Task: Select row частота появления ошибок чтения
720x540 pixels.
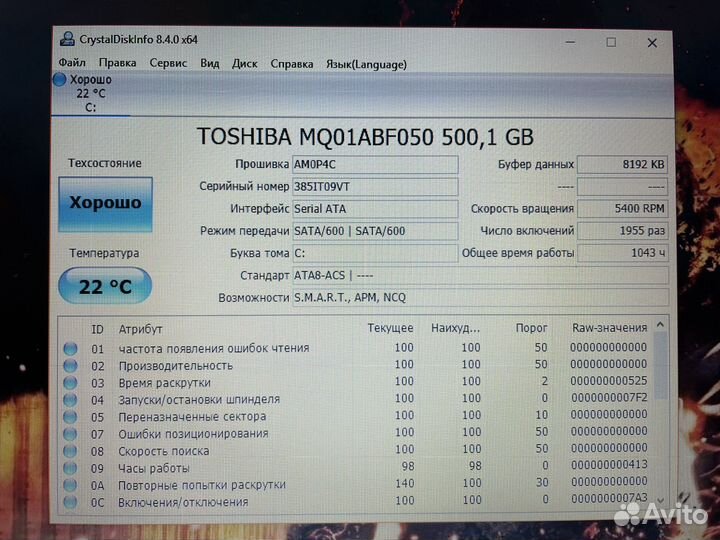Action: [356, 349]
